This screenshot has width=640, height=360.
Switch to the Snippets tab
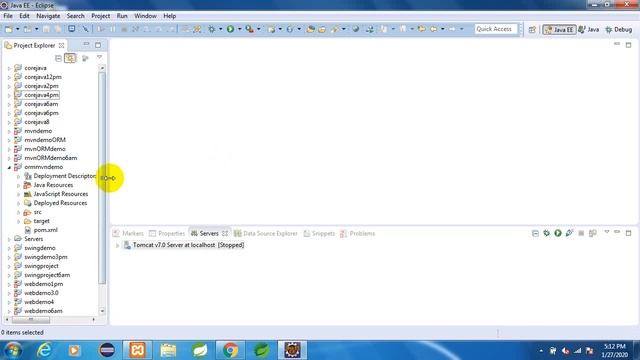319,233
